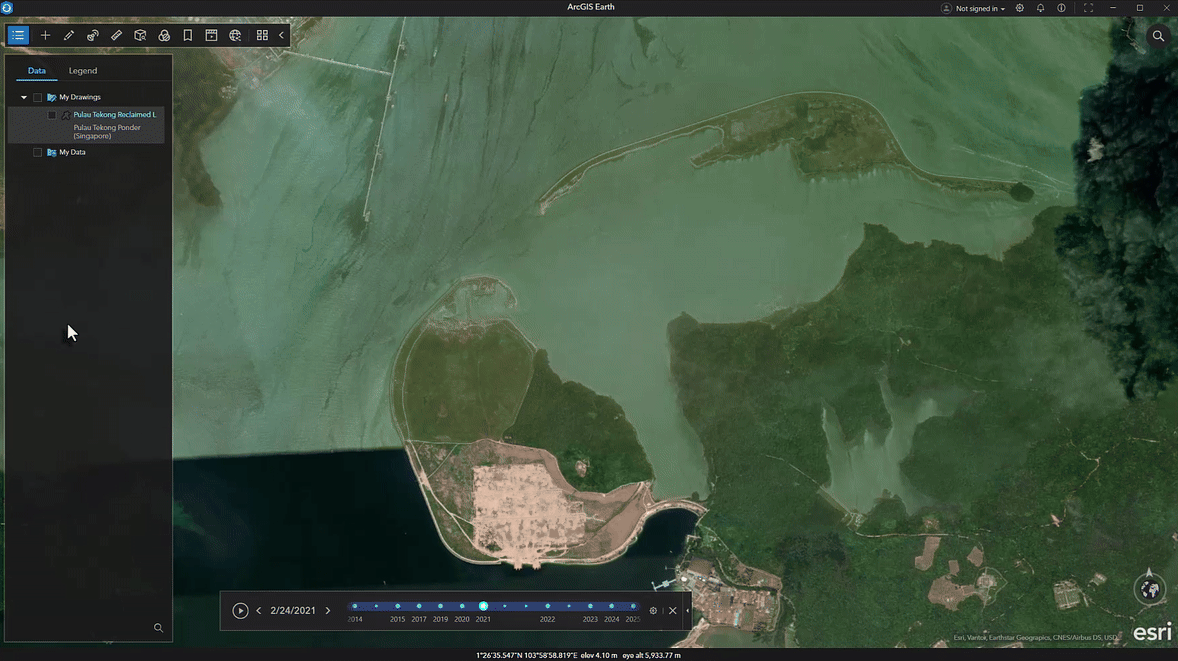This screenshot has width=1178, height=661.
Task: Check the My Drawings checkbox
Action: click(38, 97)
